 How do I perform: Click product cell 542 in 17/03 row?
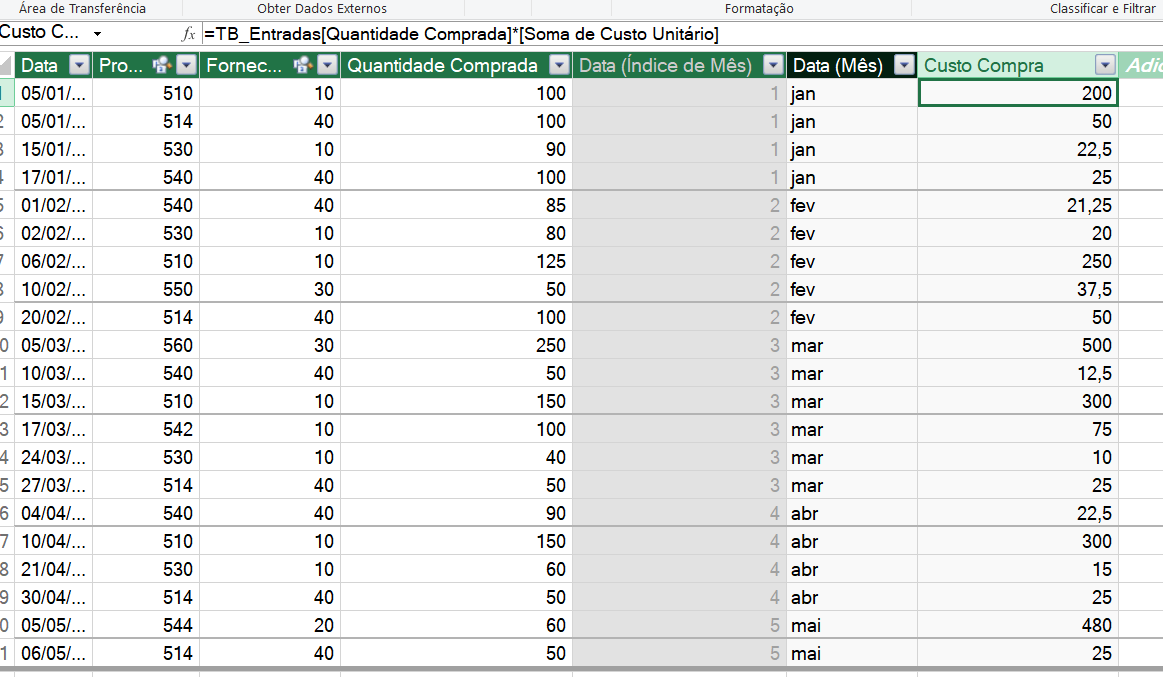146,429
